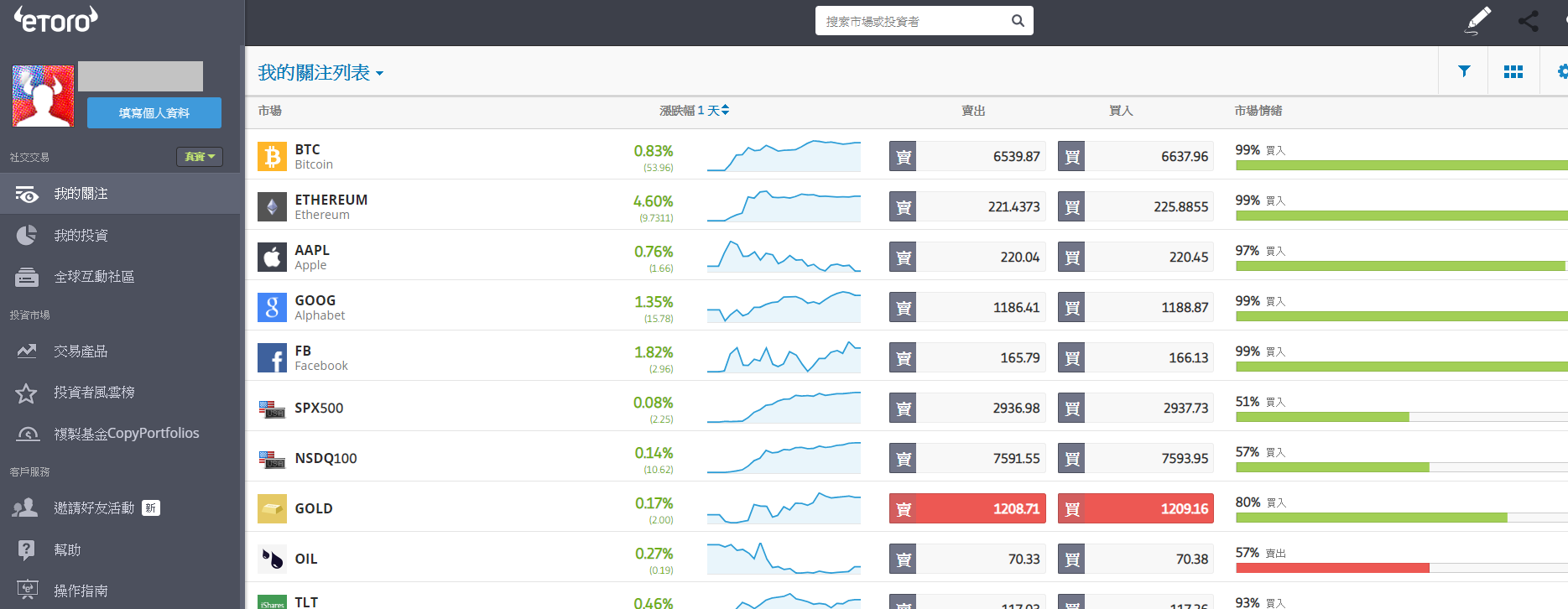Open the user profile avatar
Image resolution: width=1568 pixels, height=609 pixels.
click(x=43, y=96)
